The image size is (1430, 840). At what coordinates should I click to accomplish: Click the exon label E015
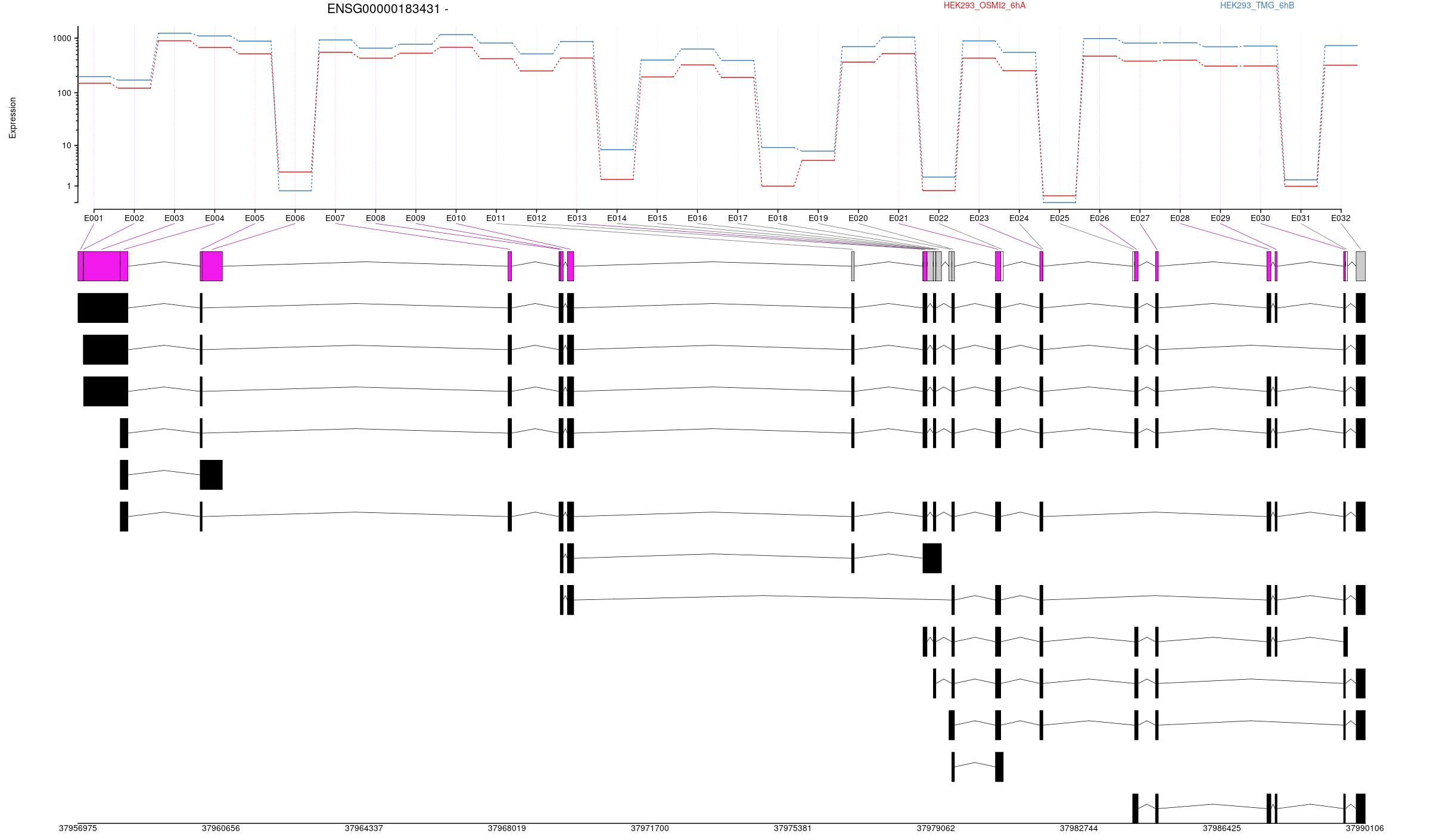(x=657, y=218)
